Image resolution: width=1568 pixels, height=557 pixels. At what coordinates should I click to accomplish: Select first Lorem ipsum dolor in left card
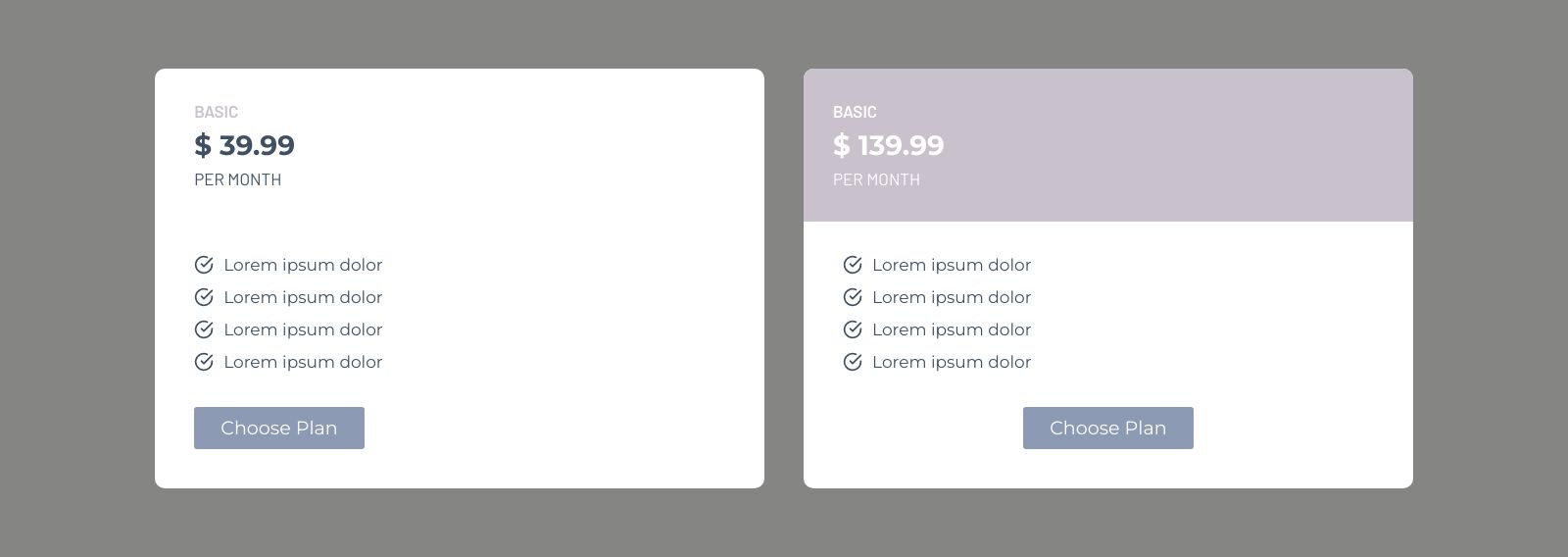pyautogui.click(x=303, y=265)
